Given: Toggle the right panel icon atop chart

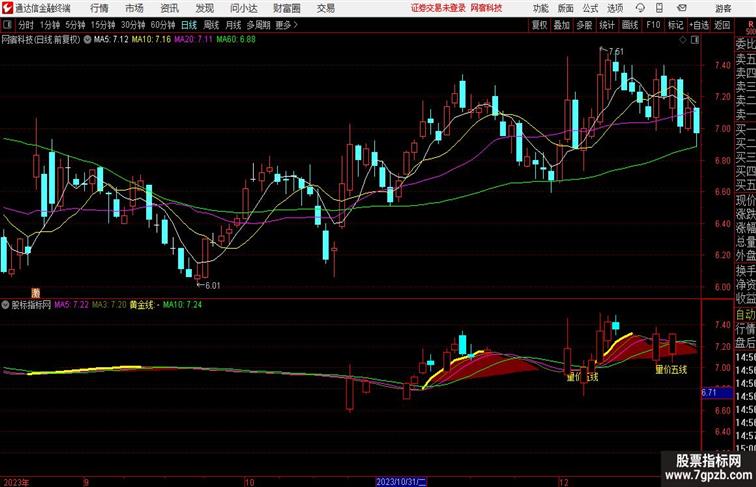Looking at the screenshot, I should click(695, 40).
